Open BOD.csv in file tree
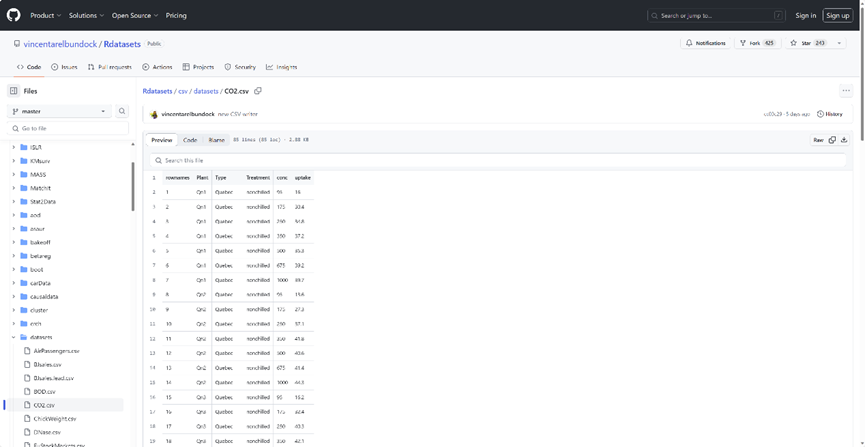 point(45,391)
